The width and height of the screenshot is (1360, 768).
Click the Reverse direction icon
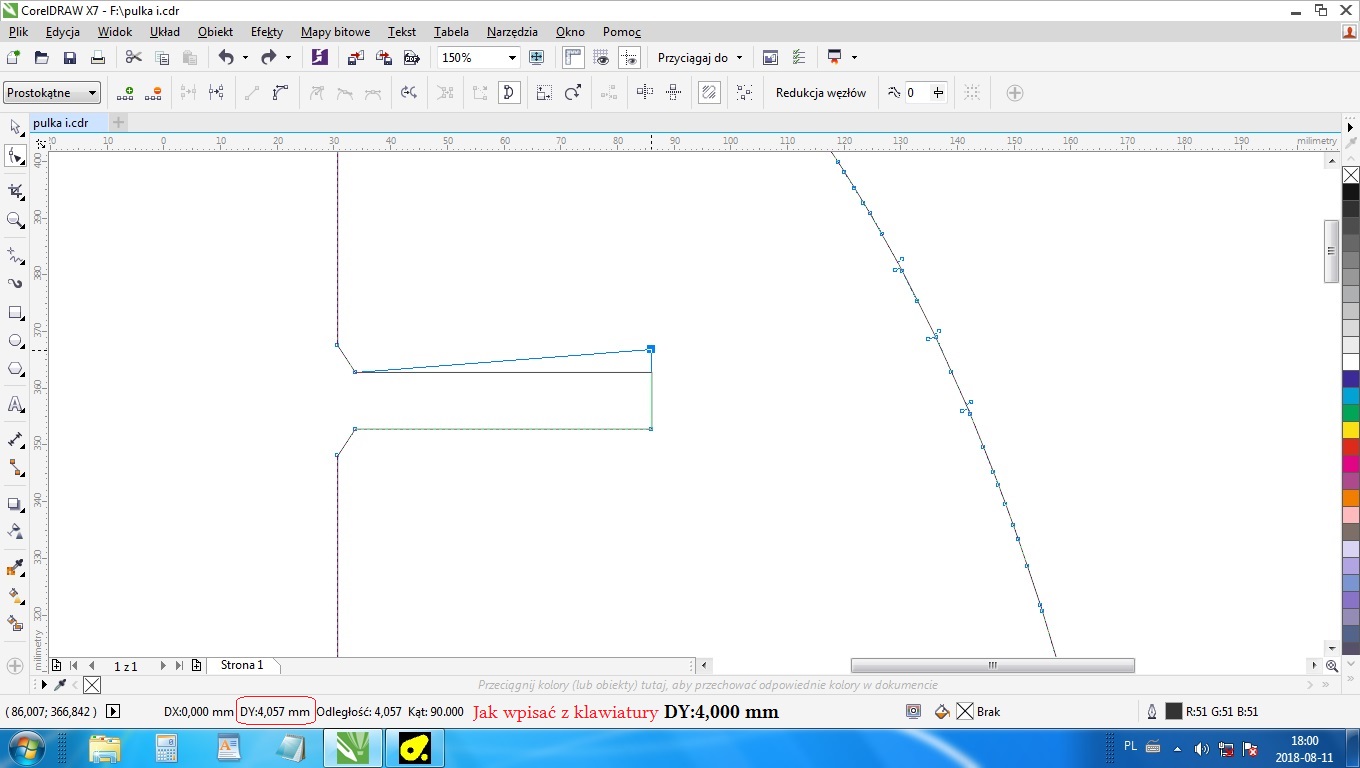pos(409,93)
